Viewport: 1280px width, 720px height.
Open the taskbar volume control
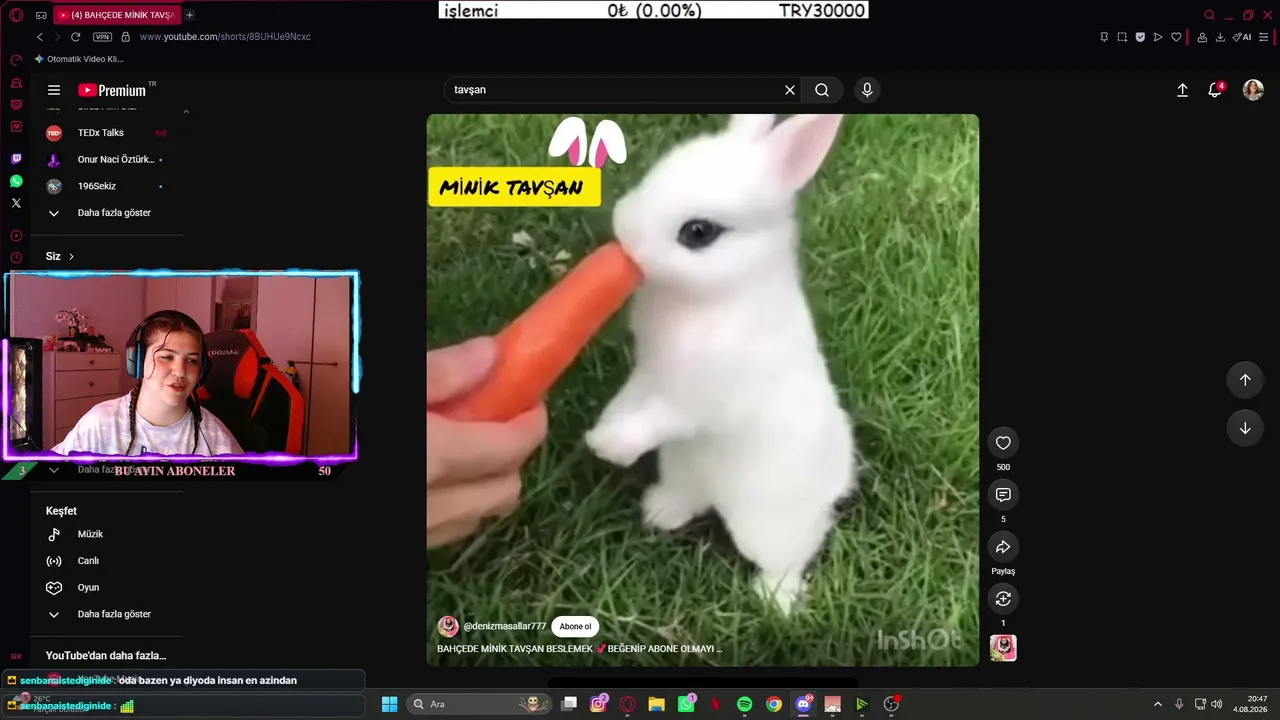point(1217,704)
